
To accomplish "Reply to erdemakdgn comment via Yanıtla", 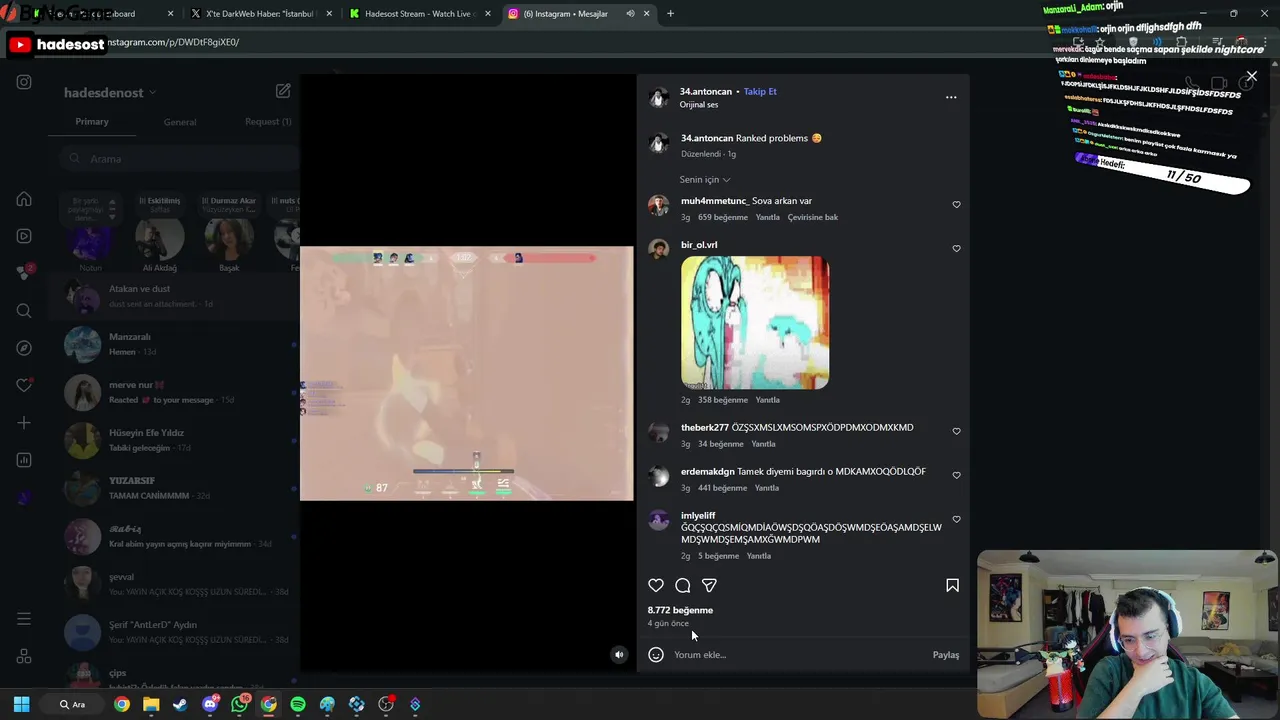I will tap(767, 488).
